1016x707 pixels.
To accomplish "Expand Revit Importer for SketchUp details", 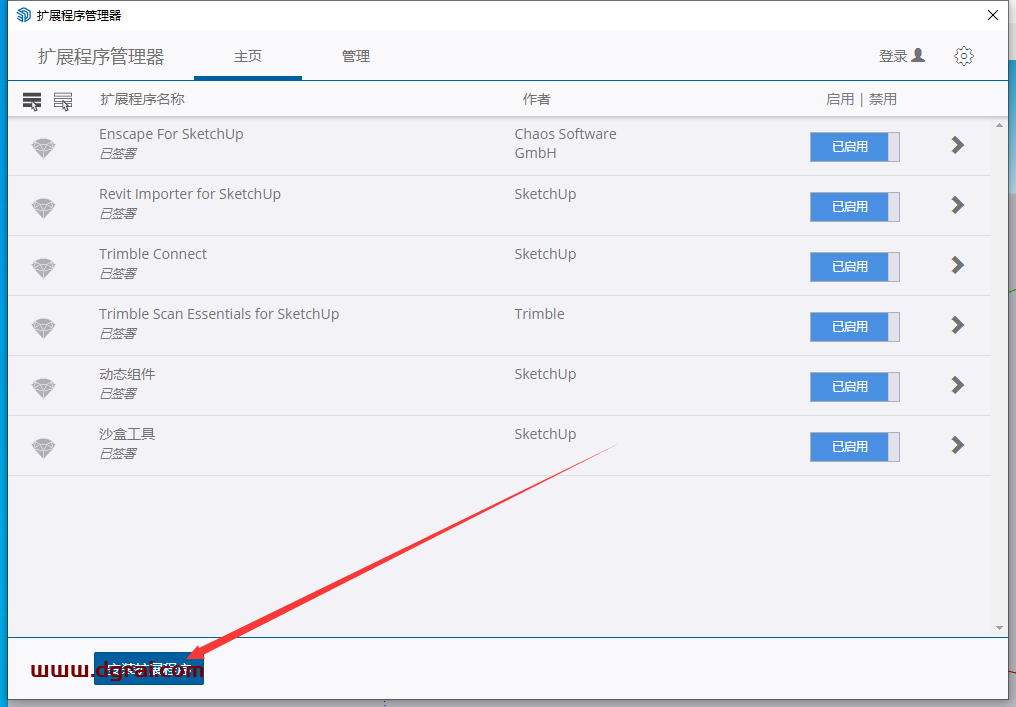I will 958,205.
